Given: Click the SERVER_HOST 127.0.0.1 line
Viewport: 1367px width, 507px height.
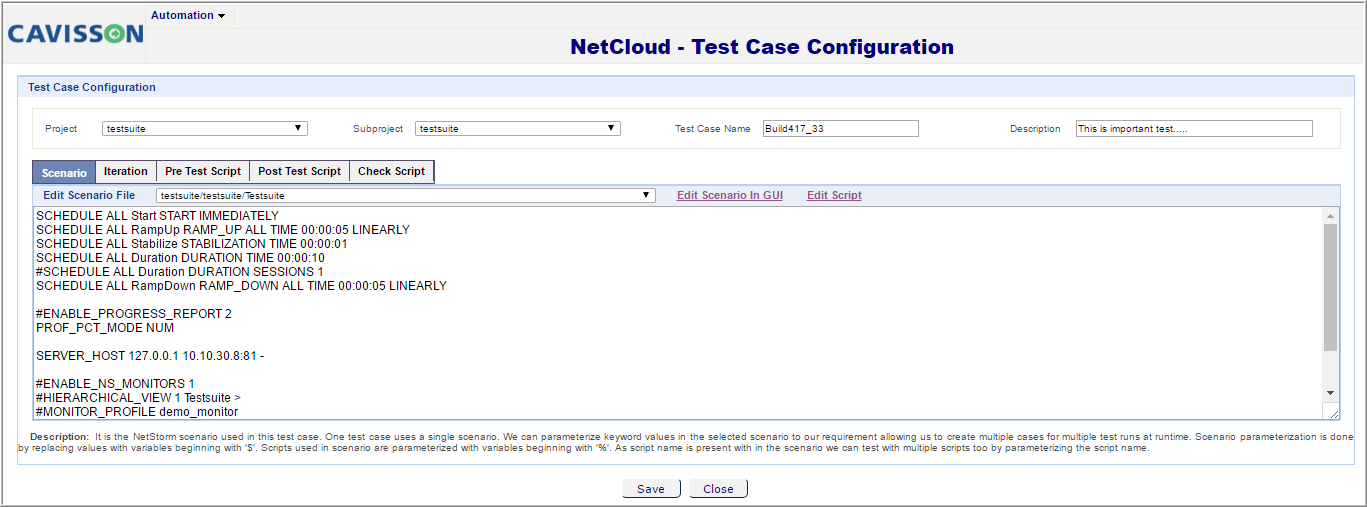Looking at the screenshot, I should point(149,356).
